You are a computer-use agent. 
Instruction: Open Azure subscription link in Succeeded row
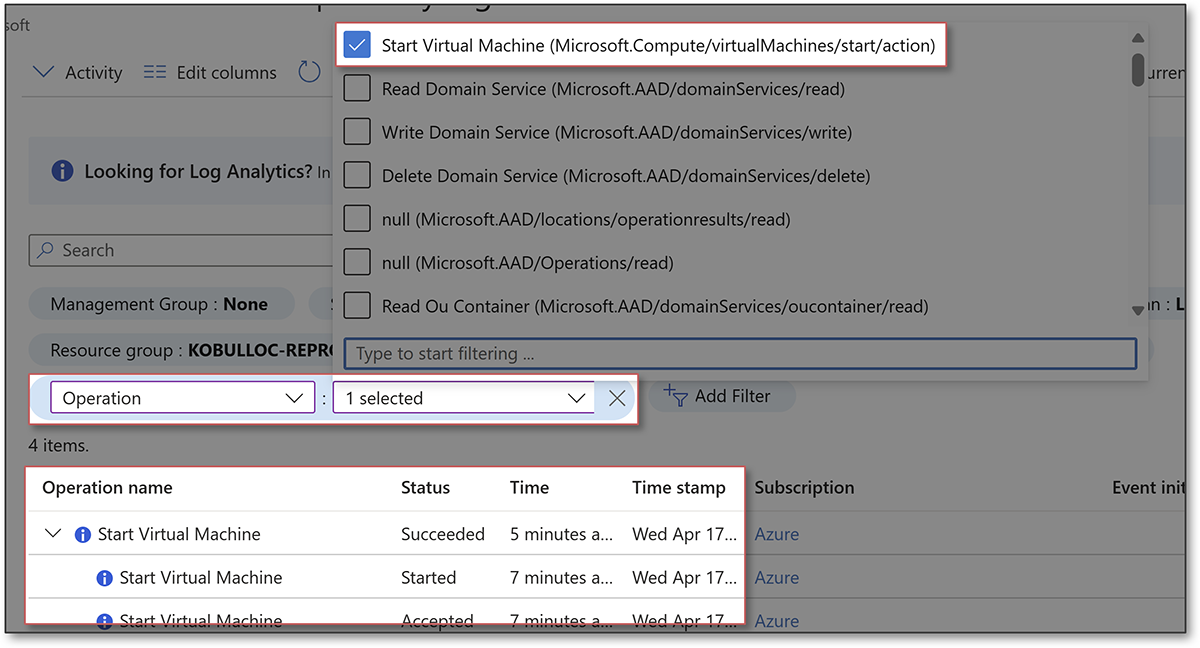coord(777,534)
